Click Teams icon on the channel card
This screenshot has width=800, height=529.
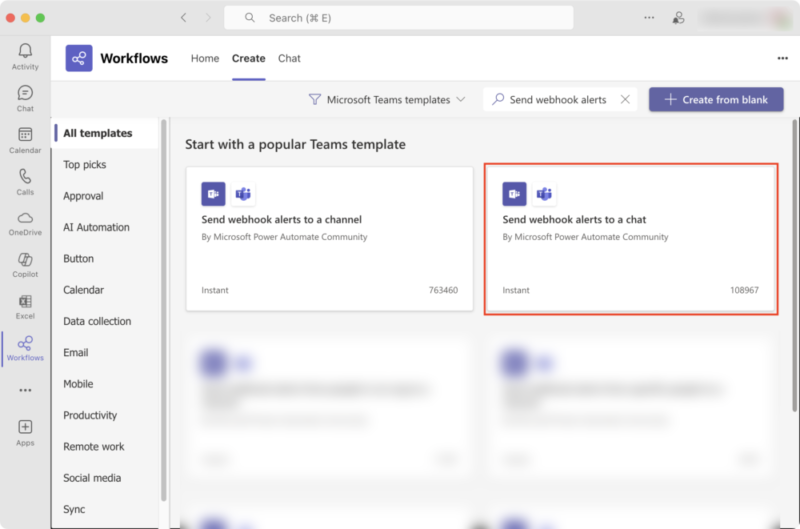click(243, 194)
